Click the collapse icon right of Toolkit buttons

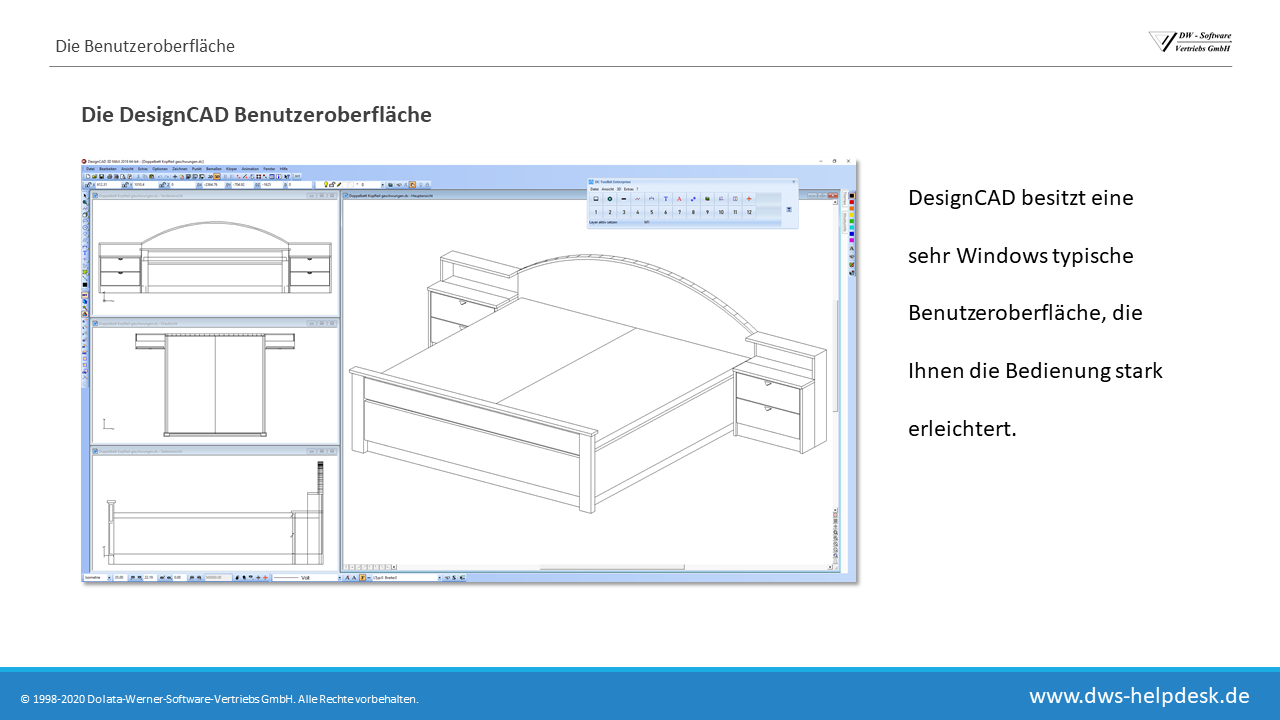pyautogui.click(x=789, y=209)
